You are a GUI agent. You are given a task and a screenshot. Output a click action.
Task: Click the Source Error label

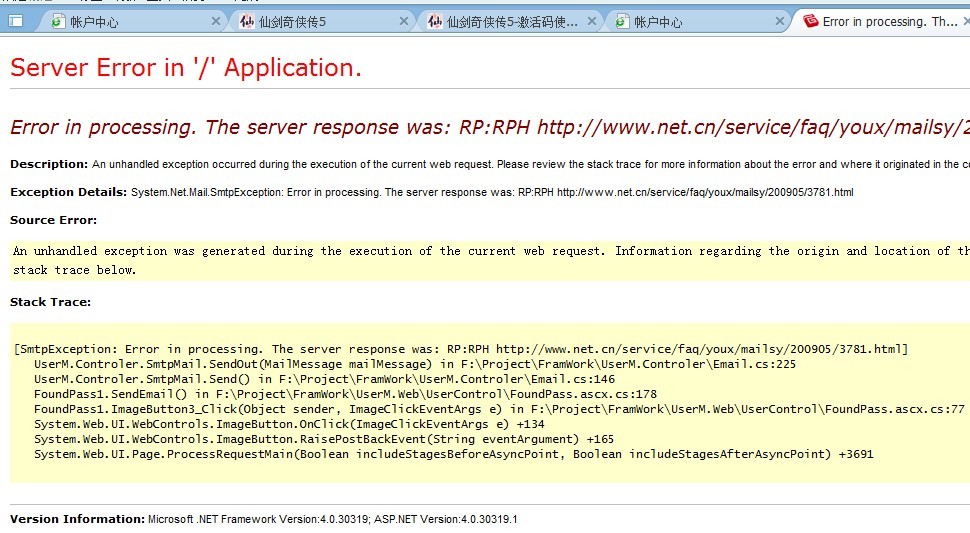(x=53, y=220)
